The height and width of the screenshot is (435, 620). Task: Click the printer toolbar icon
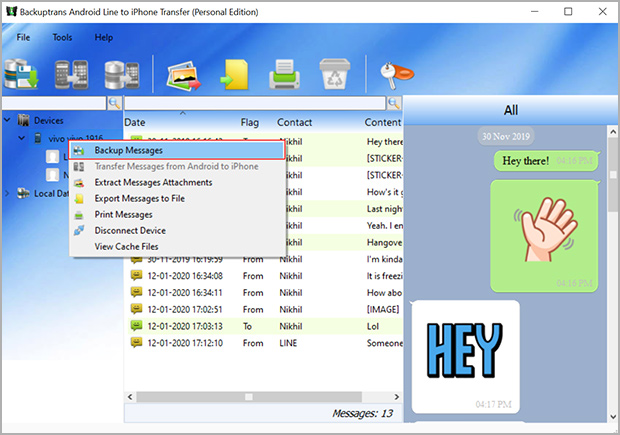point(285,73)
